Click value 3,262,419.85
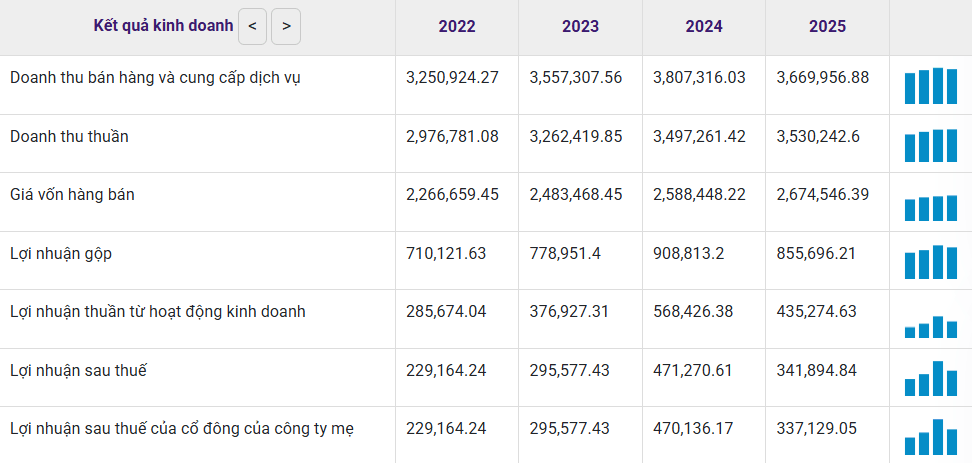The height and width of the screenshot is (463, 972). tap(576, 136)
